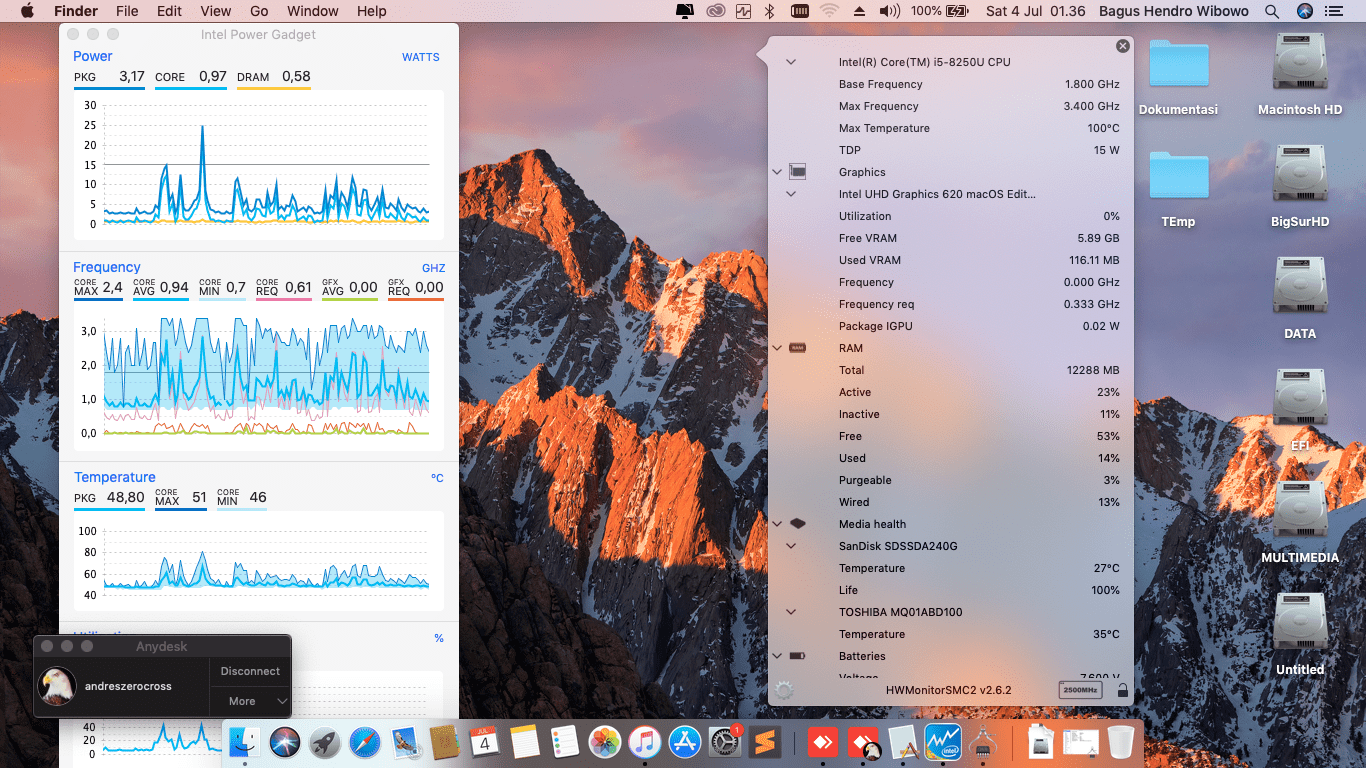
Task: Collapse the Batteries section
Action: (x=777, y=656)
